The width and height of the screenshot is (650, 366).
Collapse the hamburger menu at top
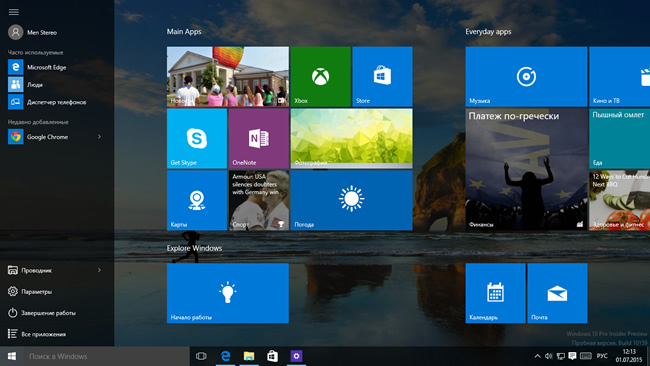coord(14,12)
